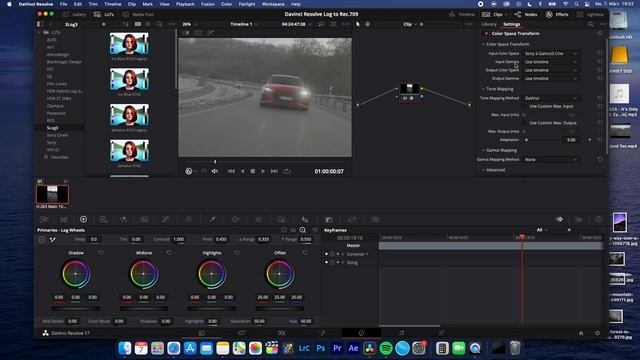This screenshot has width=640, height=360.
Task: Jump to the first frame
Action: [231, 171]
